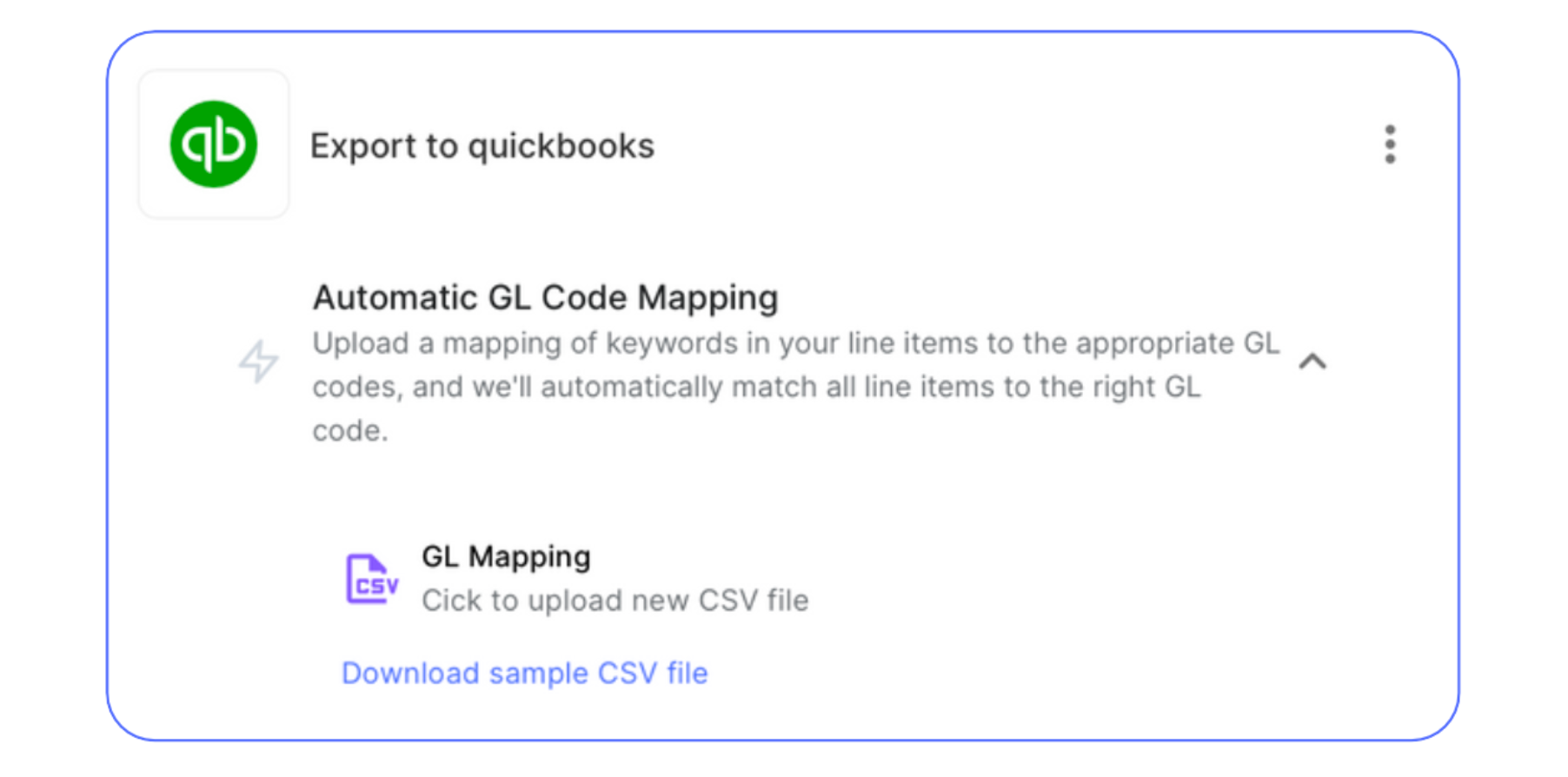Screen dimensions: 1568x777
Task: Click the "GL Mapping" upload label
Action: (506, 557)
